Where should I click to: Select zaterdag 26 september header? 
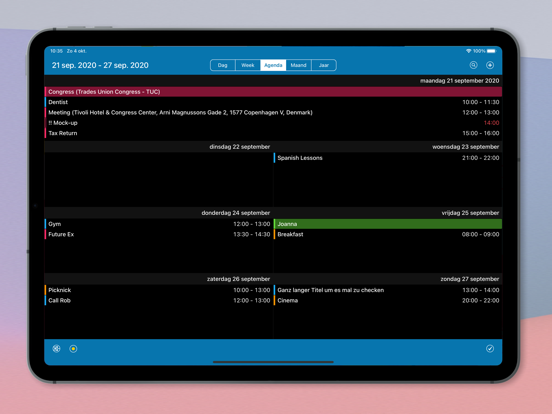(238, 279)
